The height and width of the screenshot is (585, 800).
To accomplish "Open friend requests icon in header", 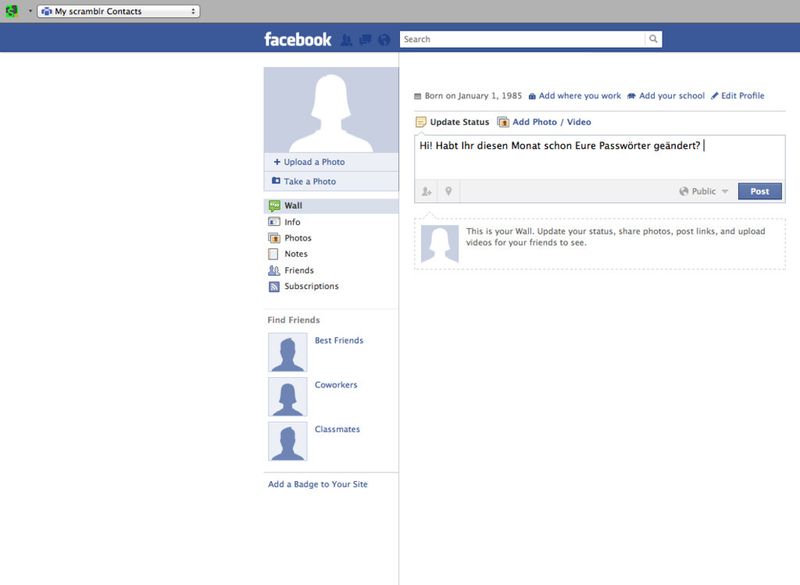I will point(346,40).
